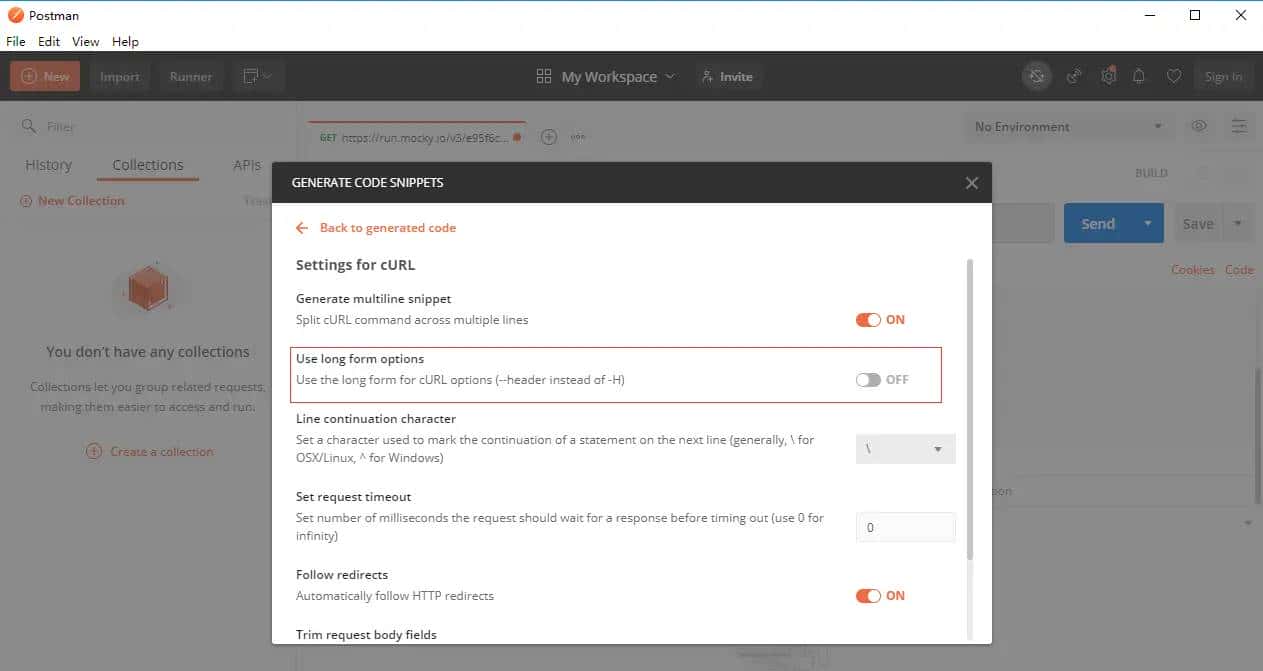
Task: Enable Use long form options toggle
Action: (868, 380)
